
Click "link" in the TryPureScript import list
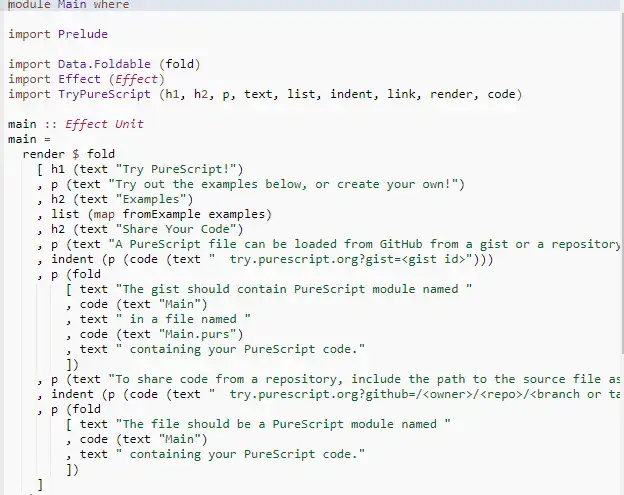[x=401, y=94]
